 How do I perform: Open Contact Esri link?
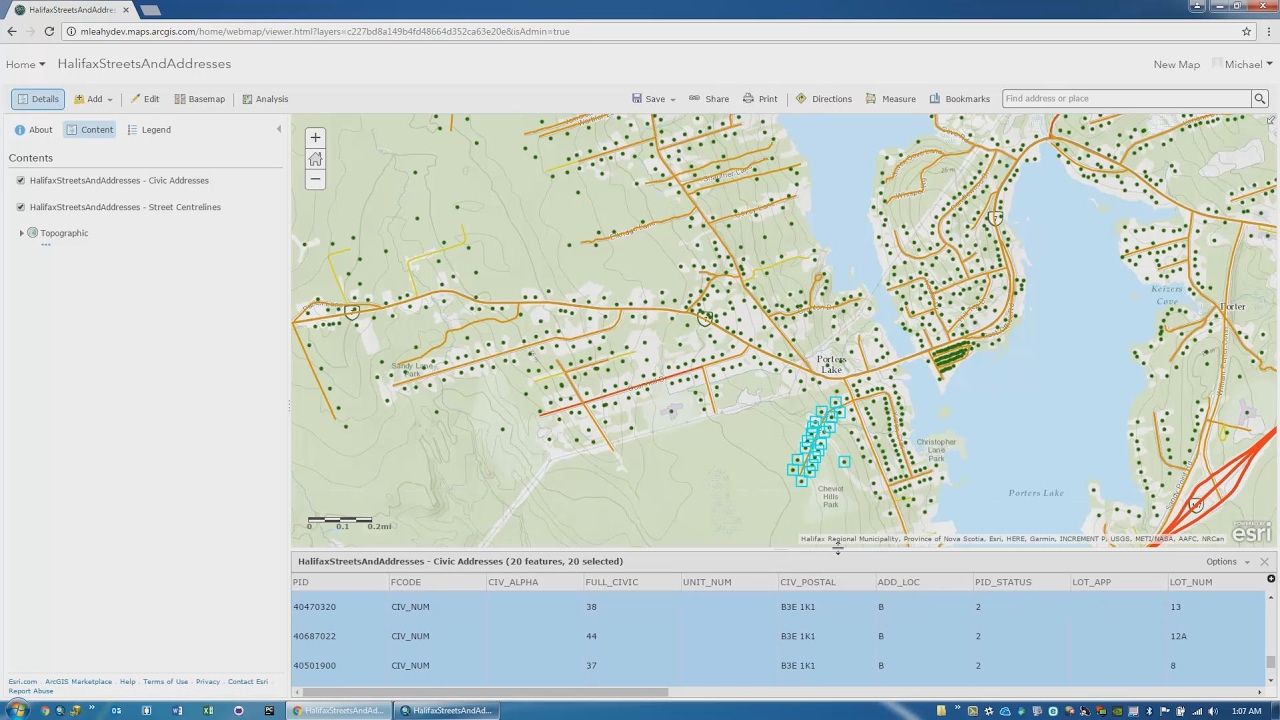pos(247,682)
